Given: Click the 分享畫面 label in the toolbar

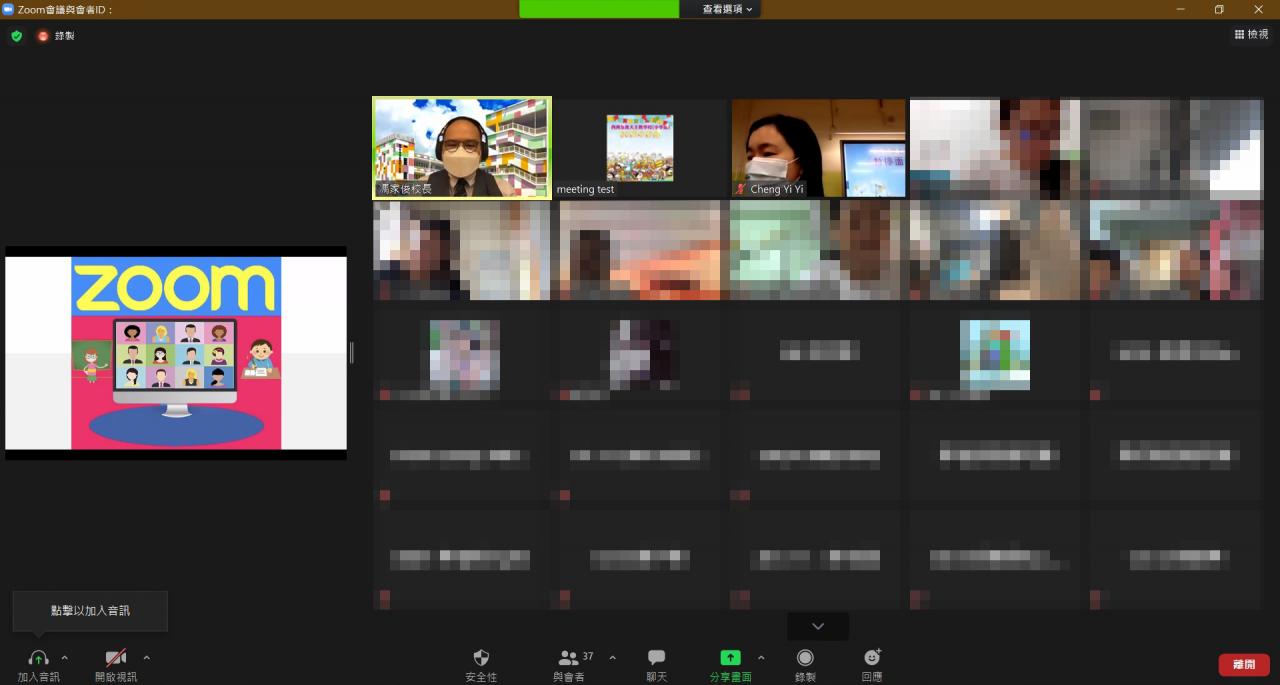Looking at the screenshot, I should tap(731, 677).
